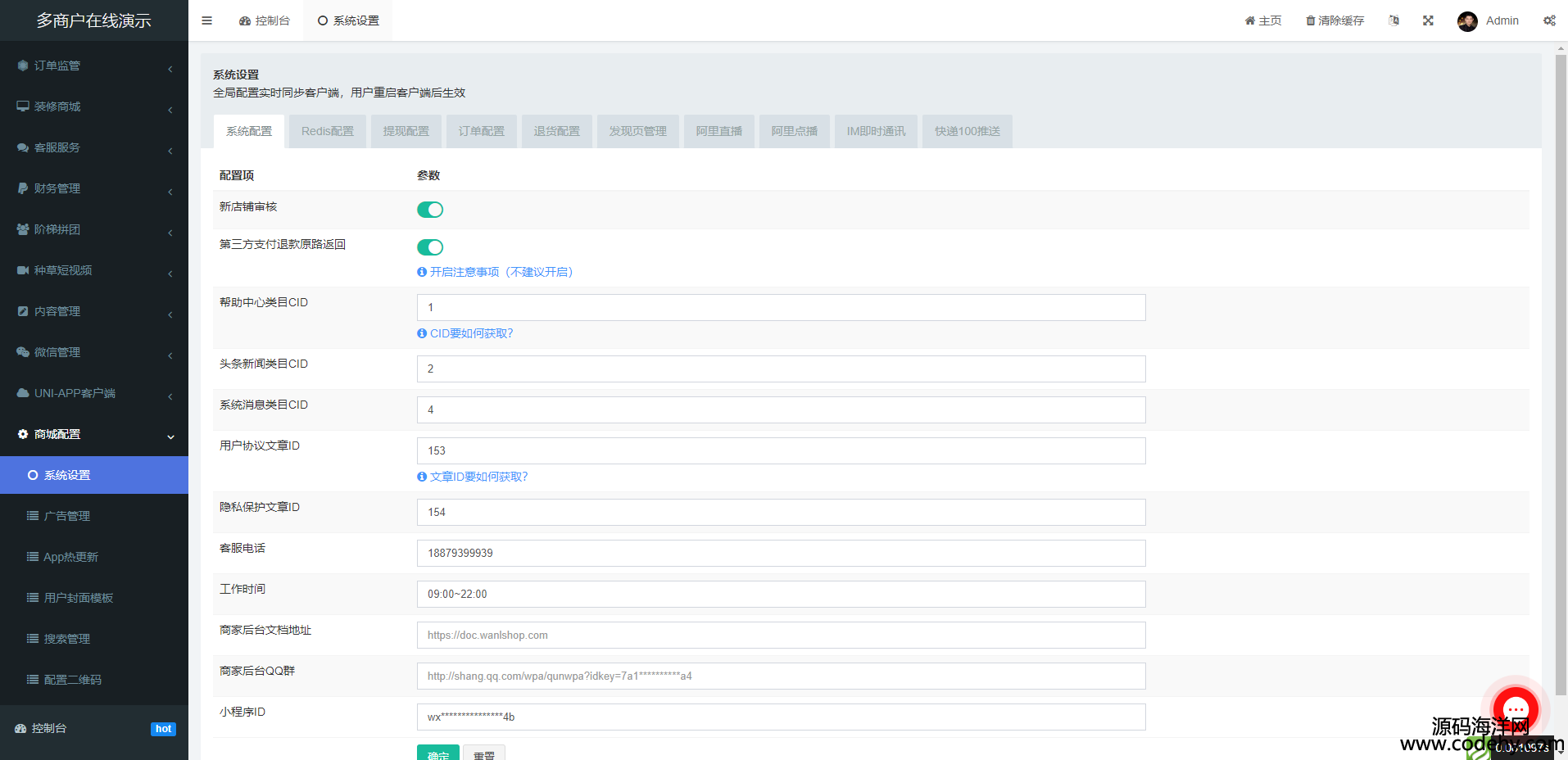Expand the 订单监管 menu arrow
This screenshot has height=760, width=1568.
[x=170, y=69]
